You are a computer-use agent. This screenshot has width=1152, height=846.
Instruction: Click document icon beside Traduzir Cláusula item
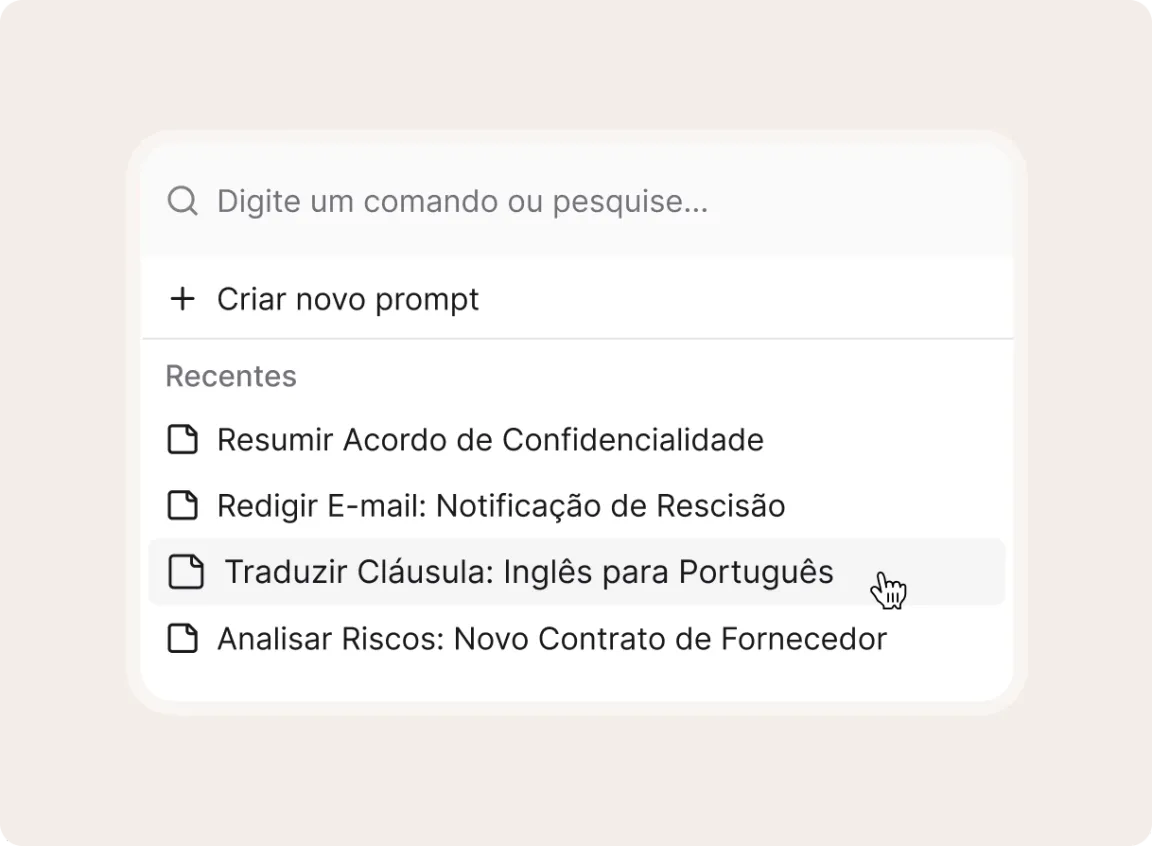click(x=186, y=572)
